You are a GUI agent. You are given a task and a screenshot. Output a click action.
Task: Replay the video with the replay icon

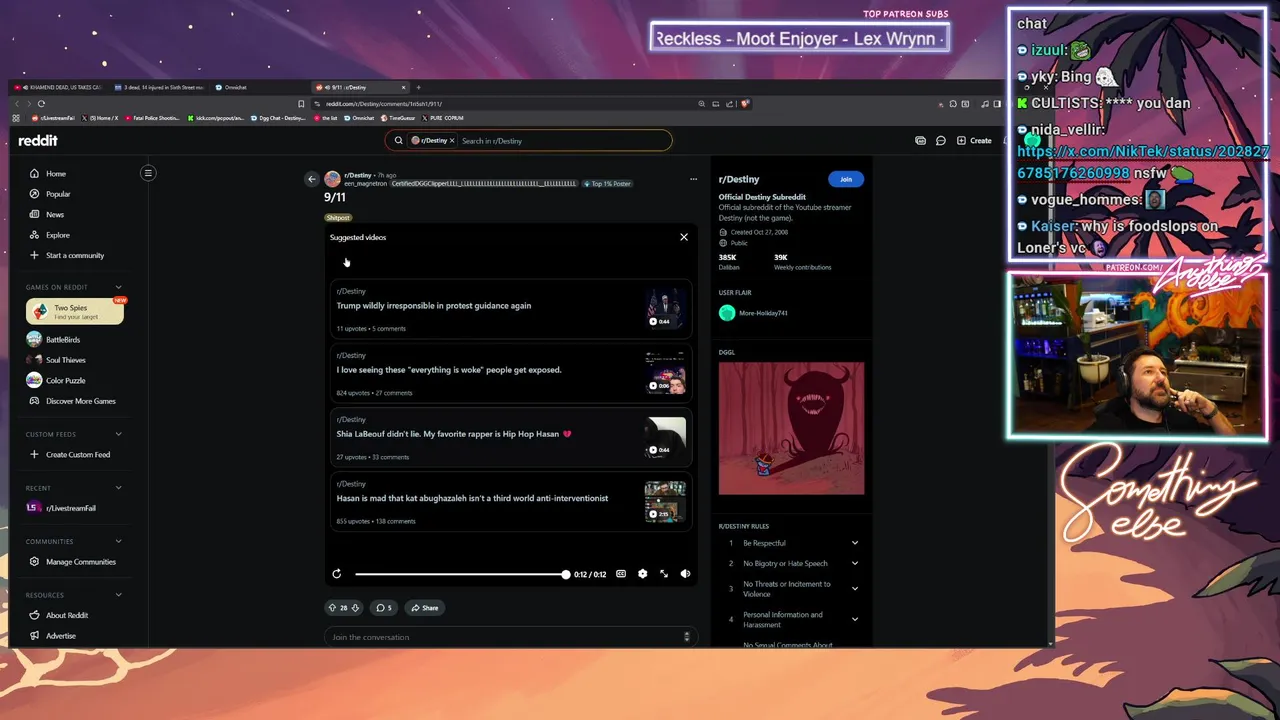pyautogui.click(x=337, y=574)
